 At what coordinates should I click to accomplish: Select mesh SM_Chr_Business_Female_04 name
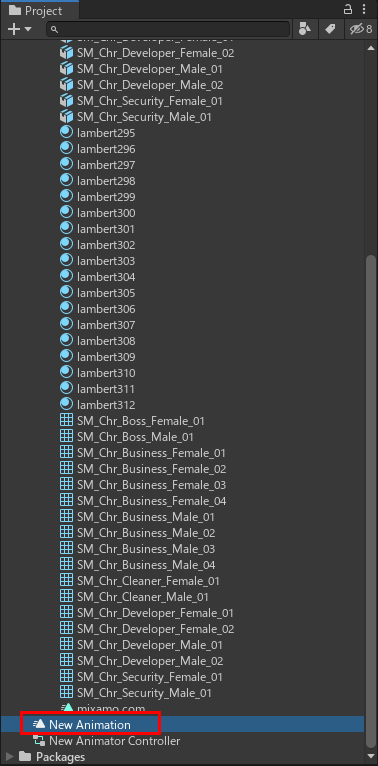151,501
